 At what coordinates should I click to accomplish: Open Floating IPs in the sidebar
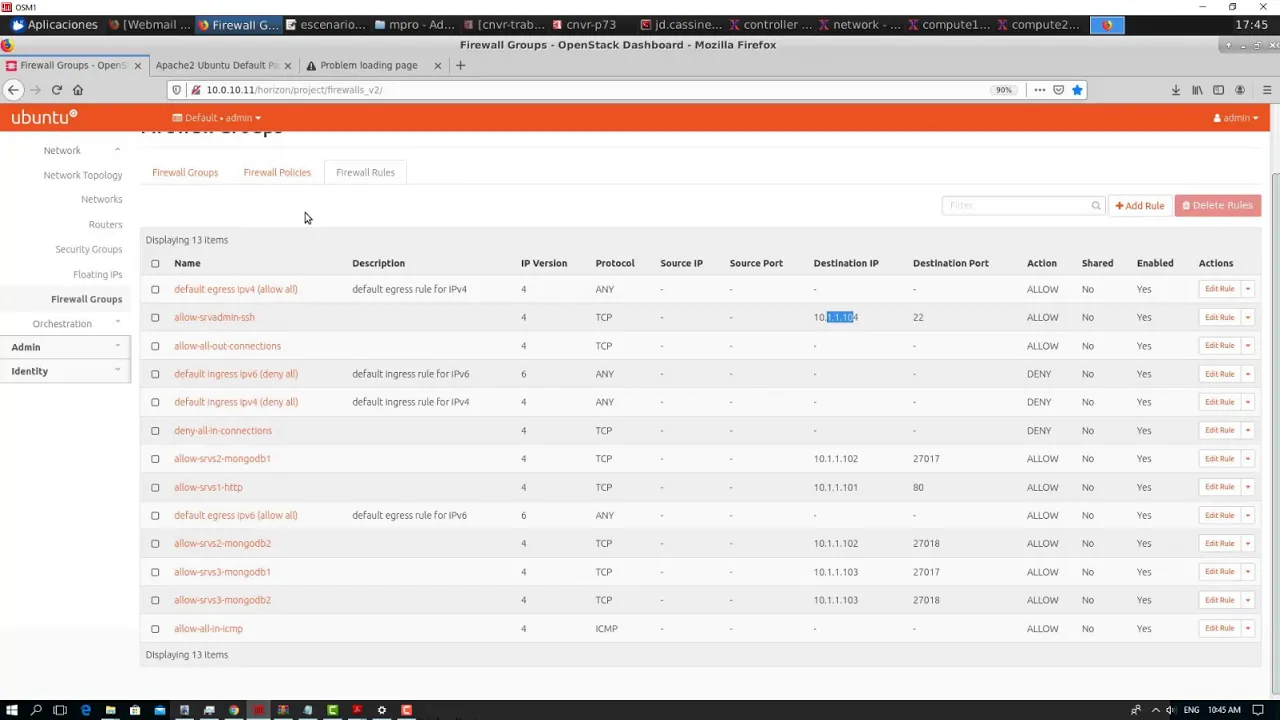click(98, 274)
